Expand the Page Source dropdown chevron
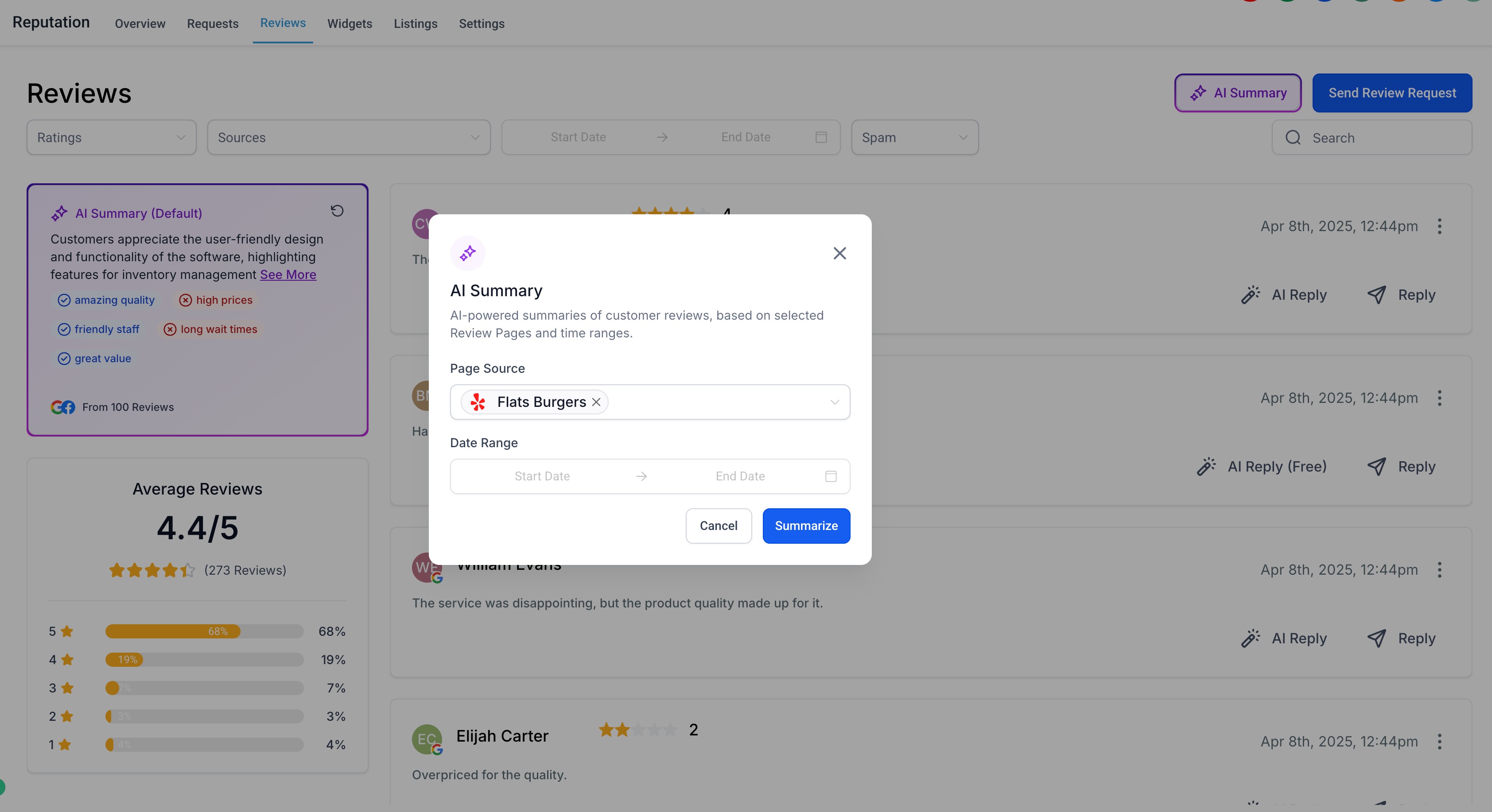Image resolution: width=1492 pixels, height=812 pixels. 834,402
